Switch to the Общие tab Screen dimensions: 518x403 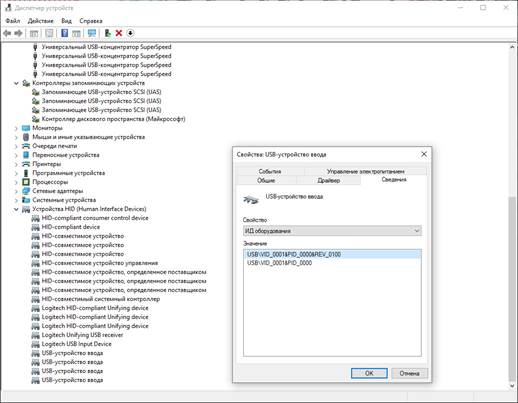click(x=266, y=180)
